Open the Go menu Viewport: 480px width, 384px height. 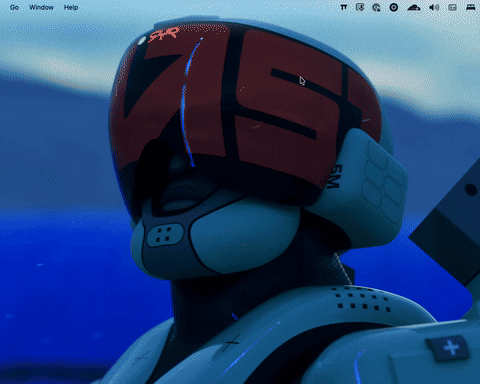(x=14, y=7)
